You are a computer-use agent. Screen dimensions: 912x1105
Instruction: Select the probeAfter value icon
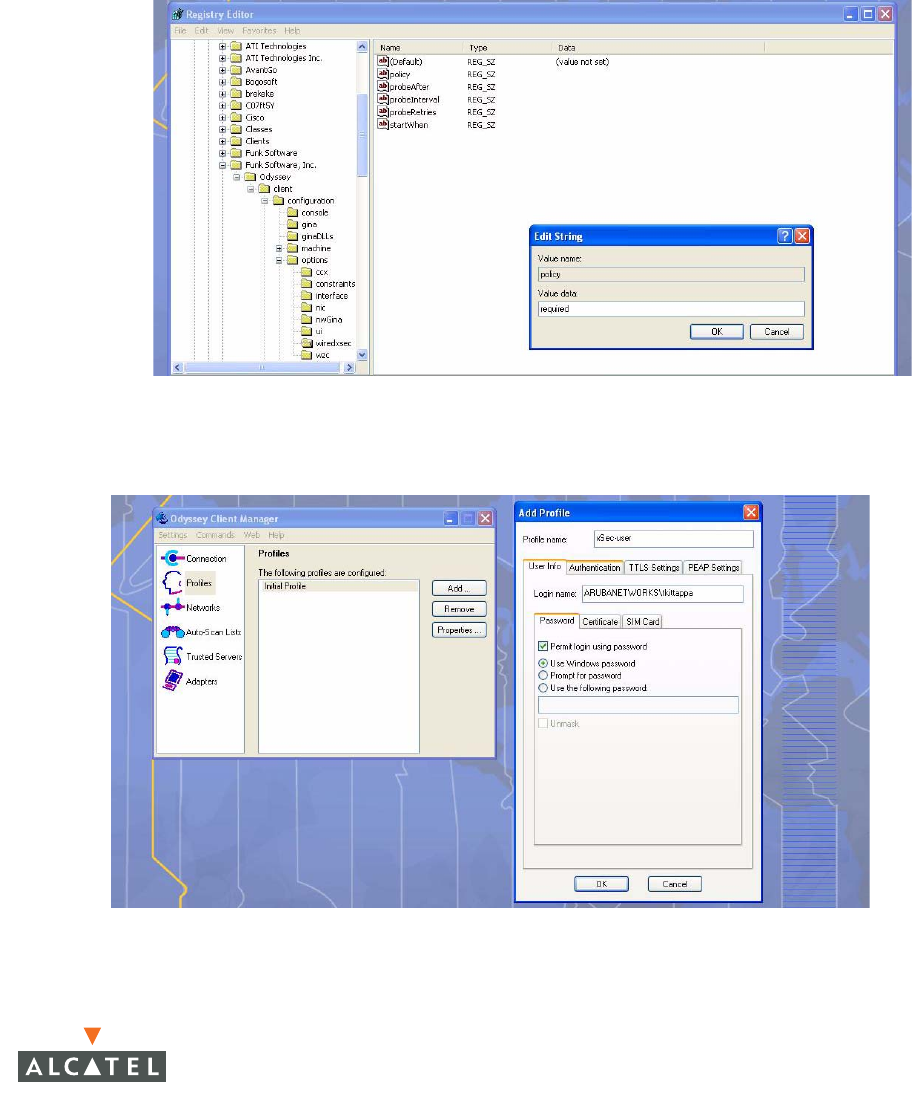[383, 87]
